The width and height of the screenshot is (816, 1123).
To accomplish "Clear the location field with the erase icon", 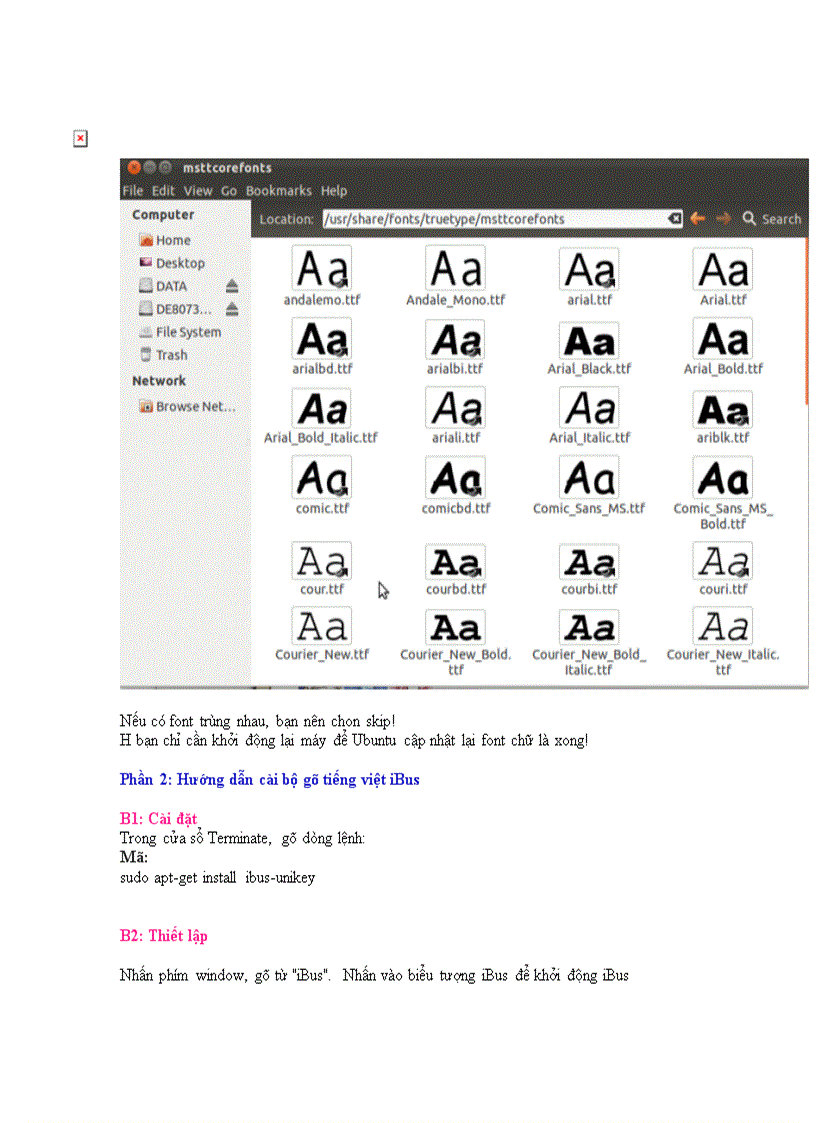I will click(675, 219).
